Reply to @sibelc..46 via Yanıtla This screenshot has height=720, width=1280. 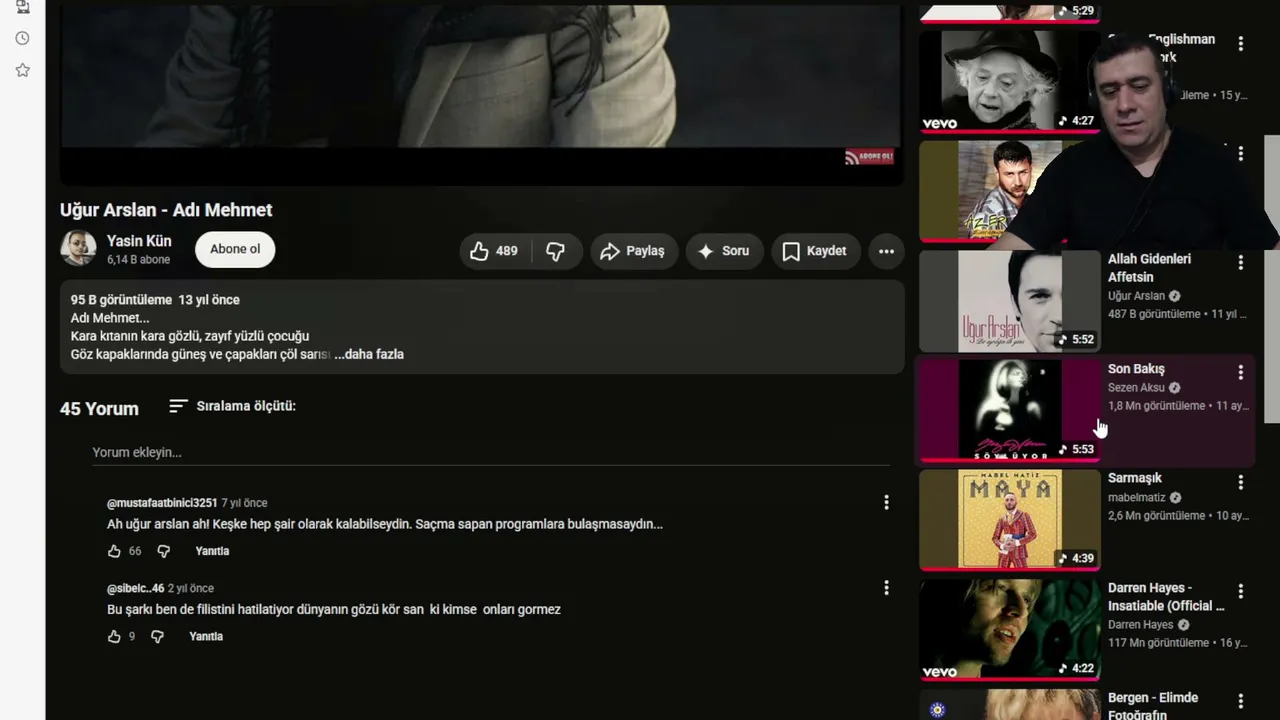[206, 636]
